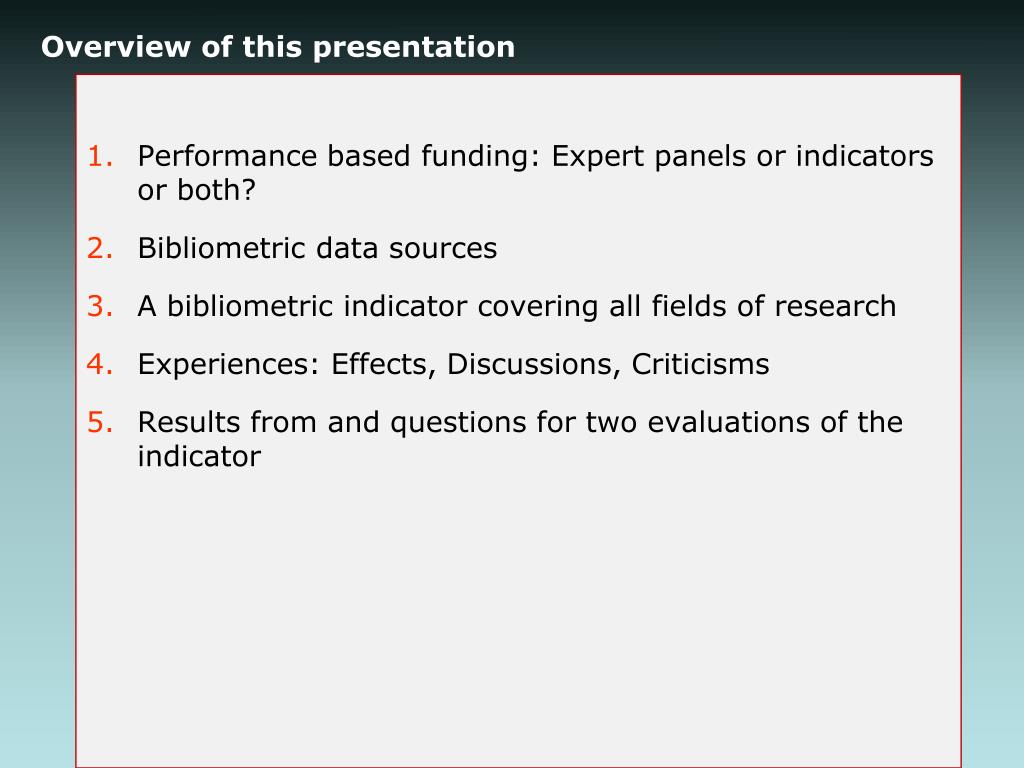1024x768 pixels.
Task: Click the slide title 'Overview of this presentation'
Action: coord(278,48)
